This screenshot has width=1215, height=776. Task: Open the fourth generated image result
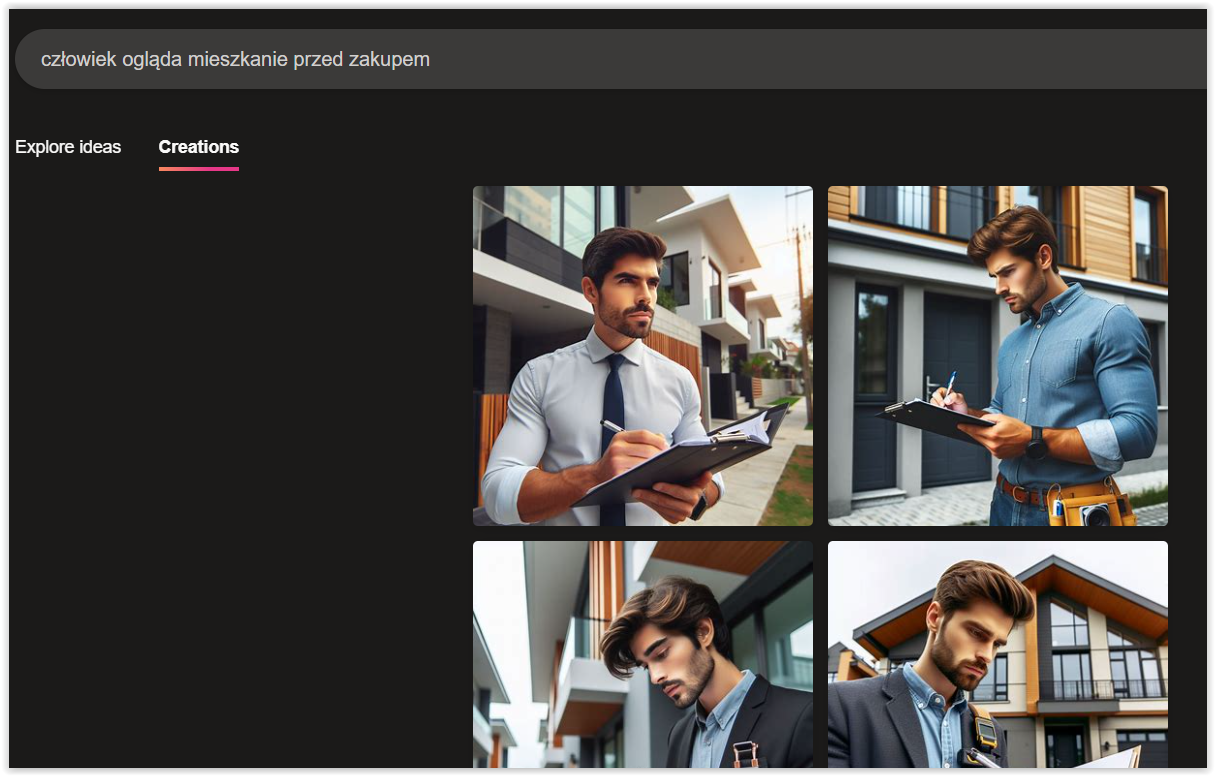pos(997,654)
